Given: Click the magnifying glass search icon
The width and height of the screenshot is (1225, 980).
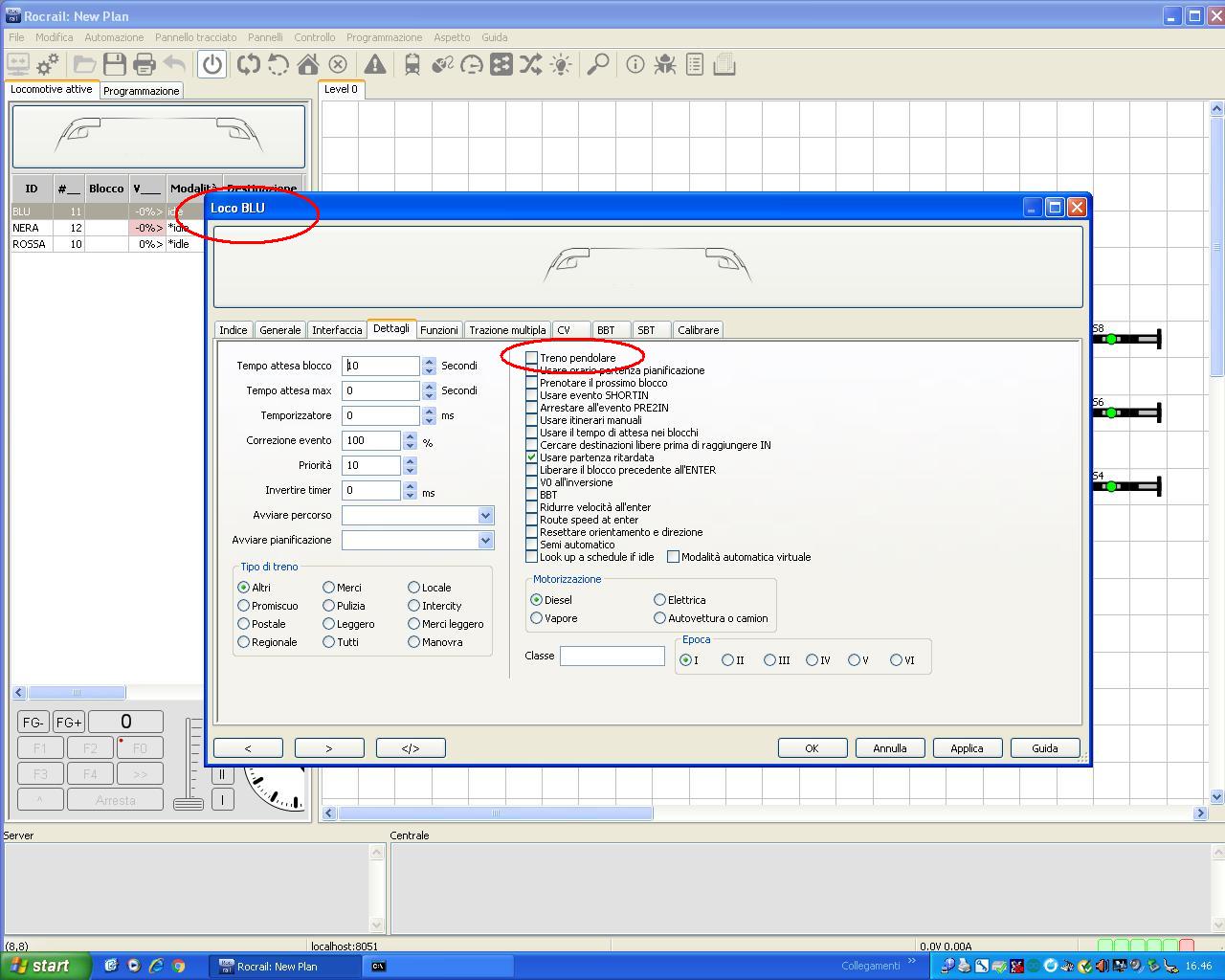Looking at the screenshot, I should 598,64.
